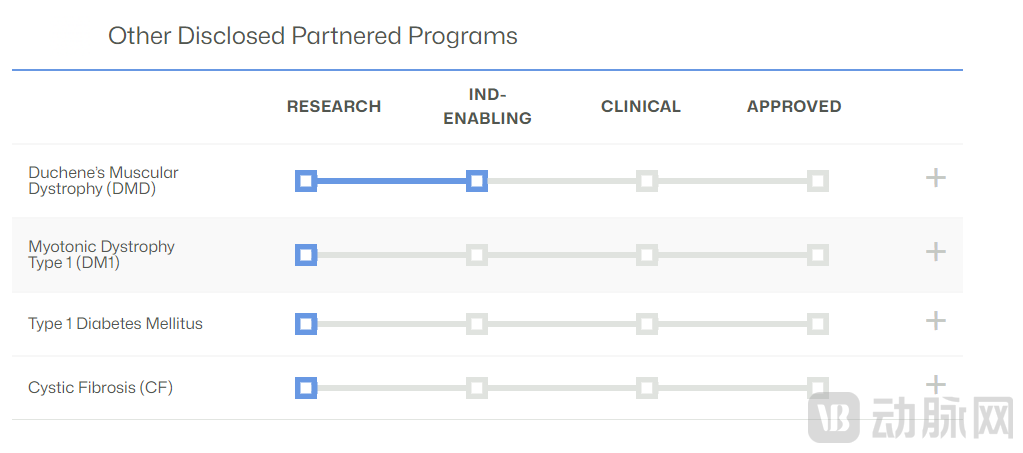Expand the Cystic Fibrosis (CF) row
Viewport: 1023px width, 453px height.
(935, 384)
